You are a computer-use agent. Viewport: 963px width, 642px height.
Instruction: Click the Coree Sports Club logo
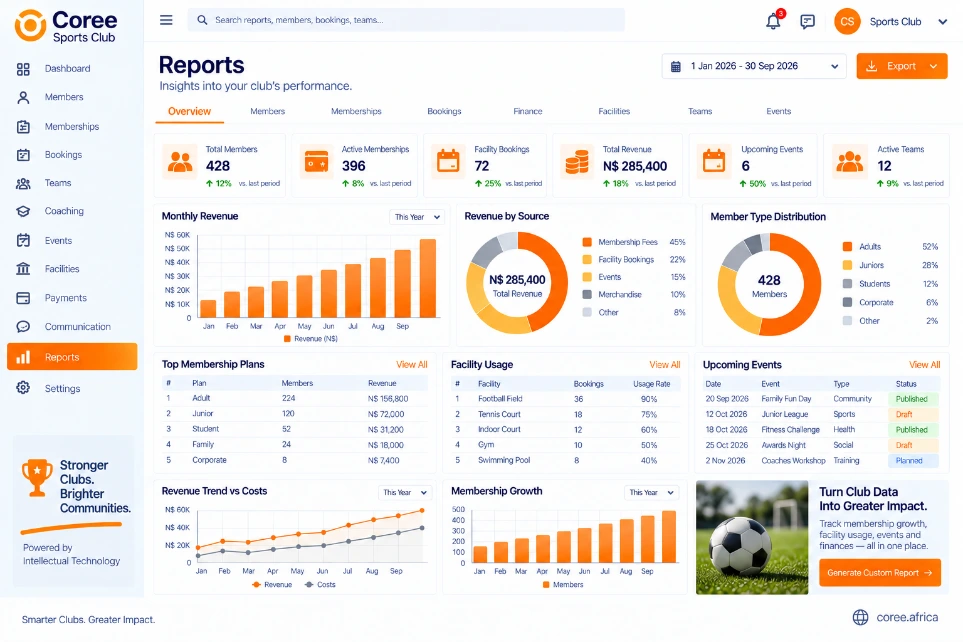(66, 26)
